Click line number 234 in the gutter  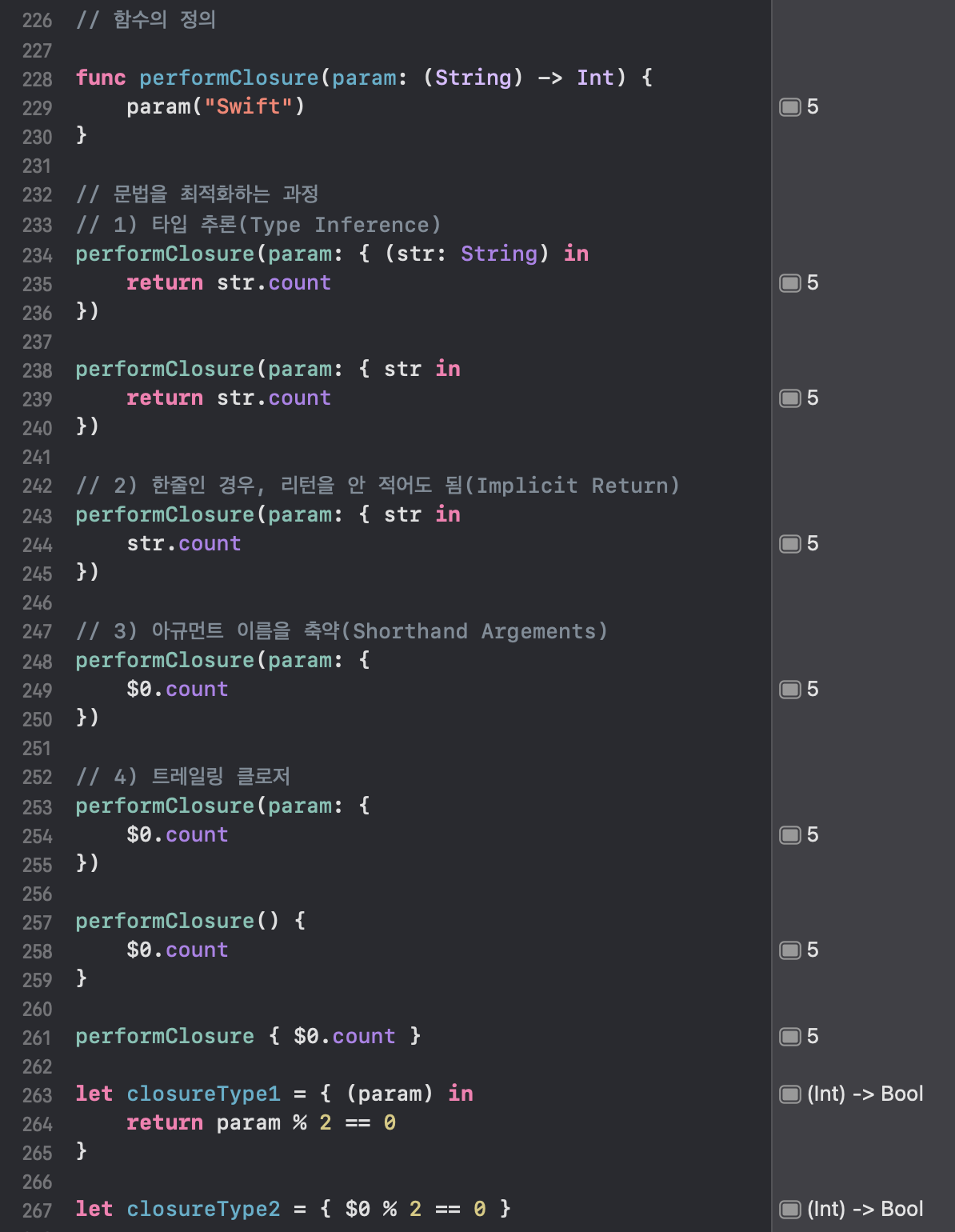38,255
